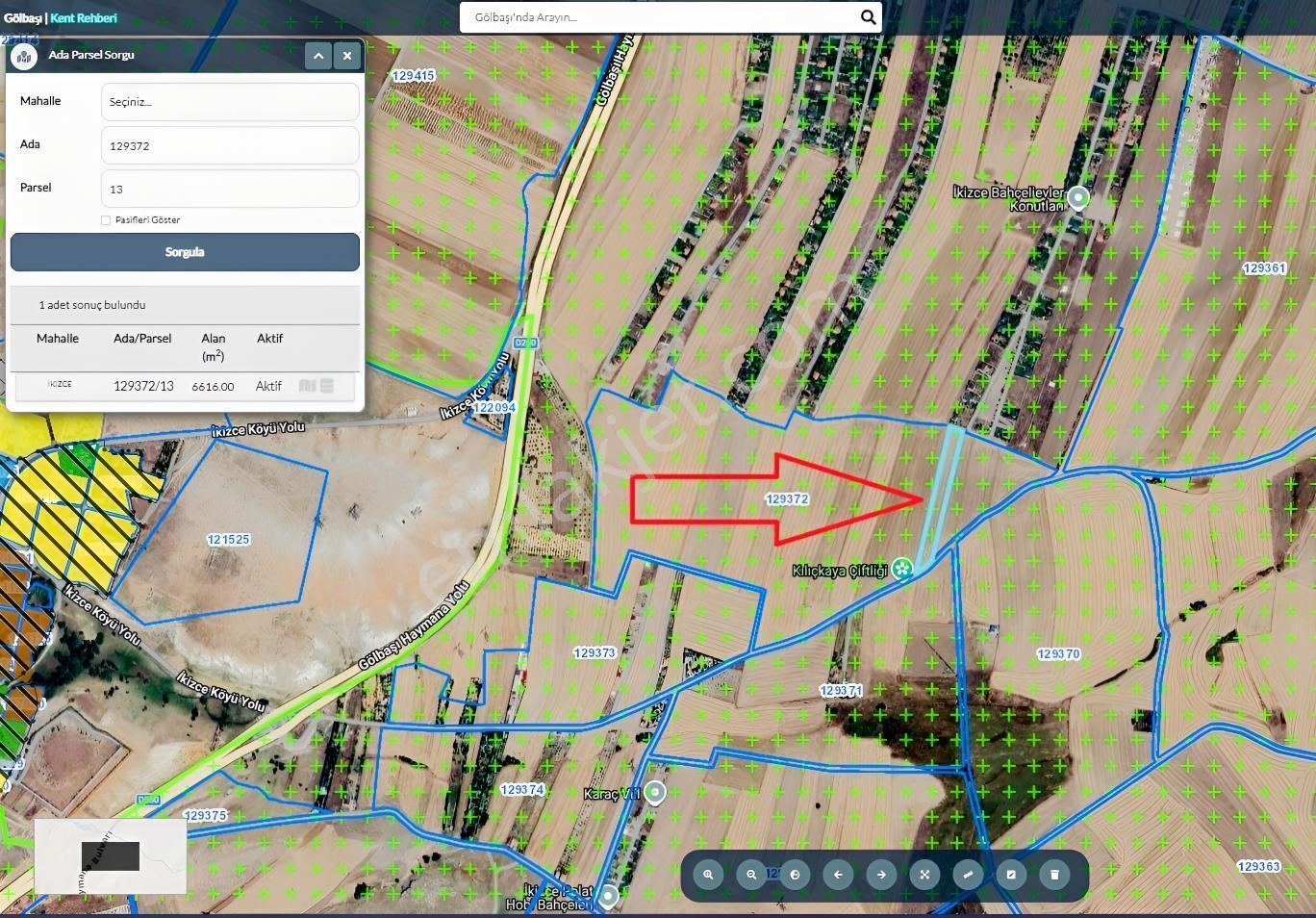Viewport: 1316px width, 918px height.
Task: Click the Ada input field
Action: click(x=230, y=145)
